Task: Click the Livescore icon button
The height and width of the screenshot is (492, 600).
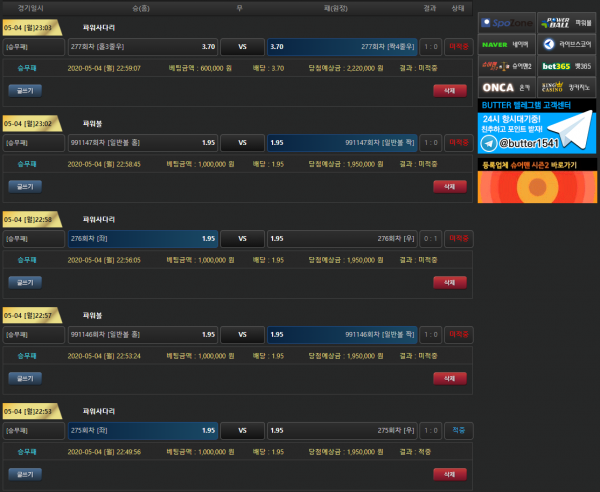Action: 567,44
